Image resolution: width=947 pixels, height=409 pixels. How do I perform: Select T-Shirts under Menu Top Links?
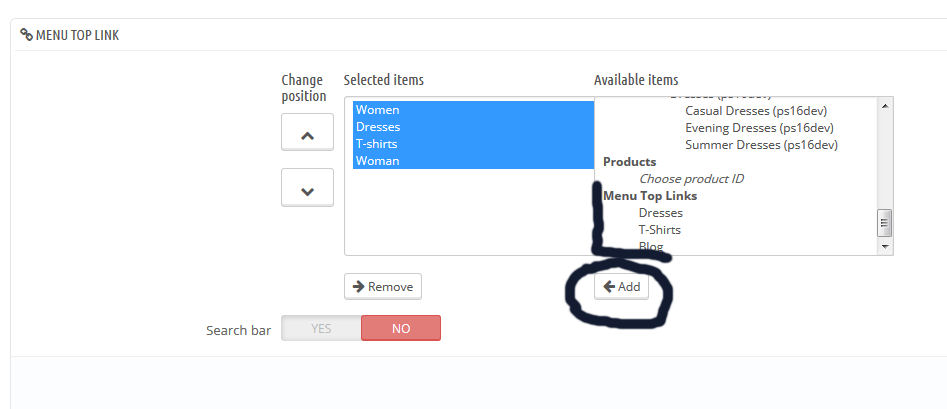coord(659,230)
